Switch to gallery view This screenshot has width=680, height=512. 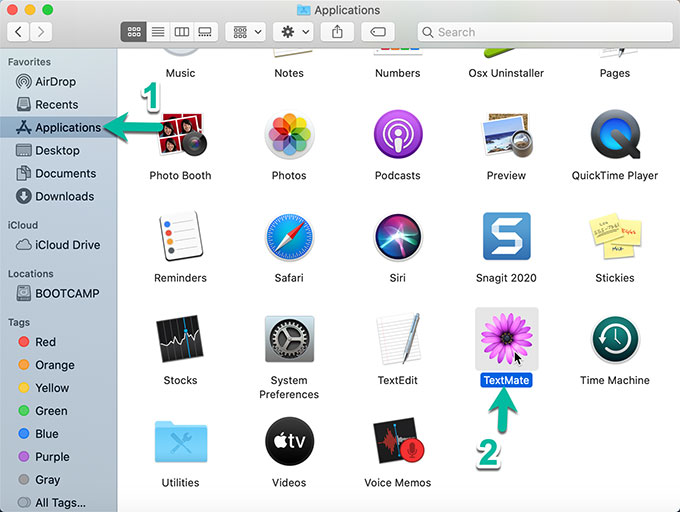pyautogui.click(x=205, y=32)
